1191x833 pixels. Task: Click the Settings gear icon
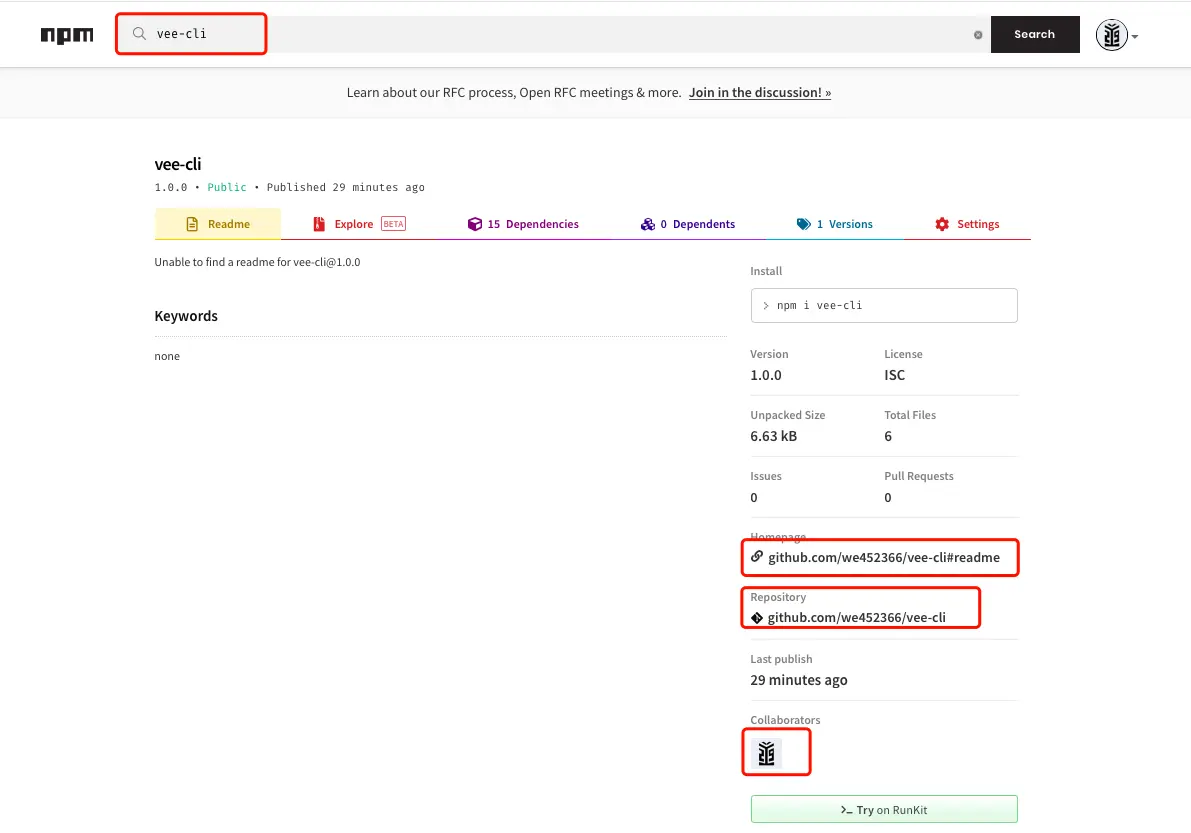click(x=942, y=224)
